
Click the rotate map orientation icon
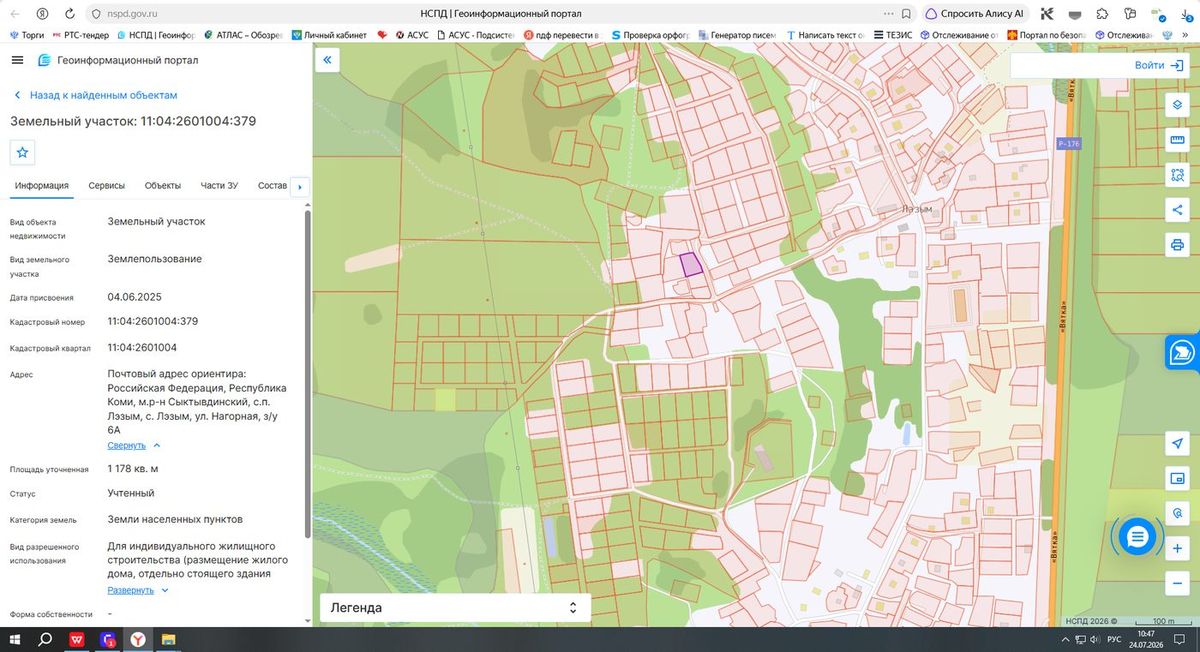pos(1177,514)
